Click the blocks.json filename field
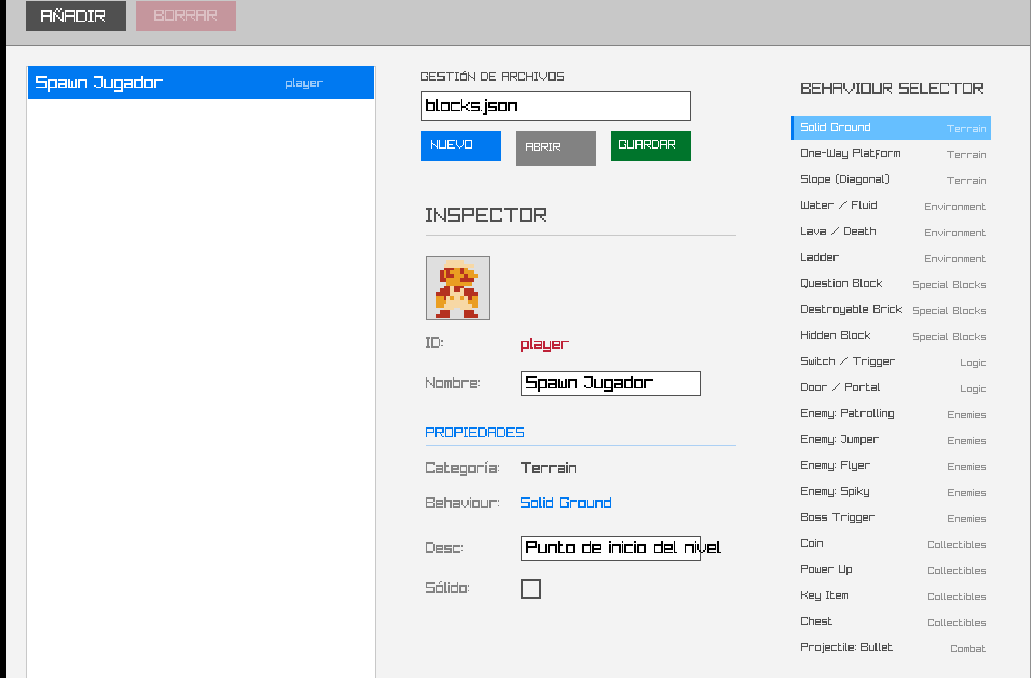 click(x=556, y=106)
